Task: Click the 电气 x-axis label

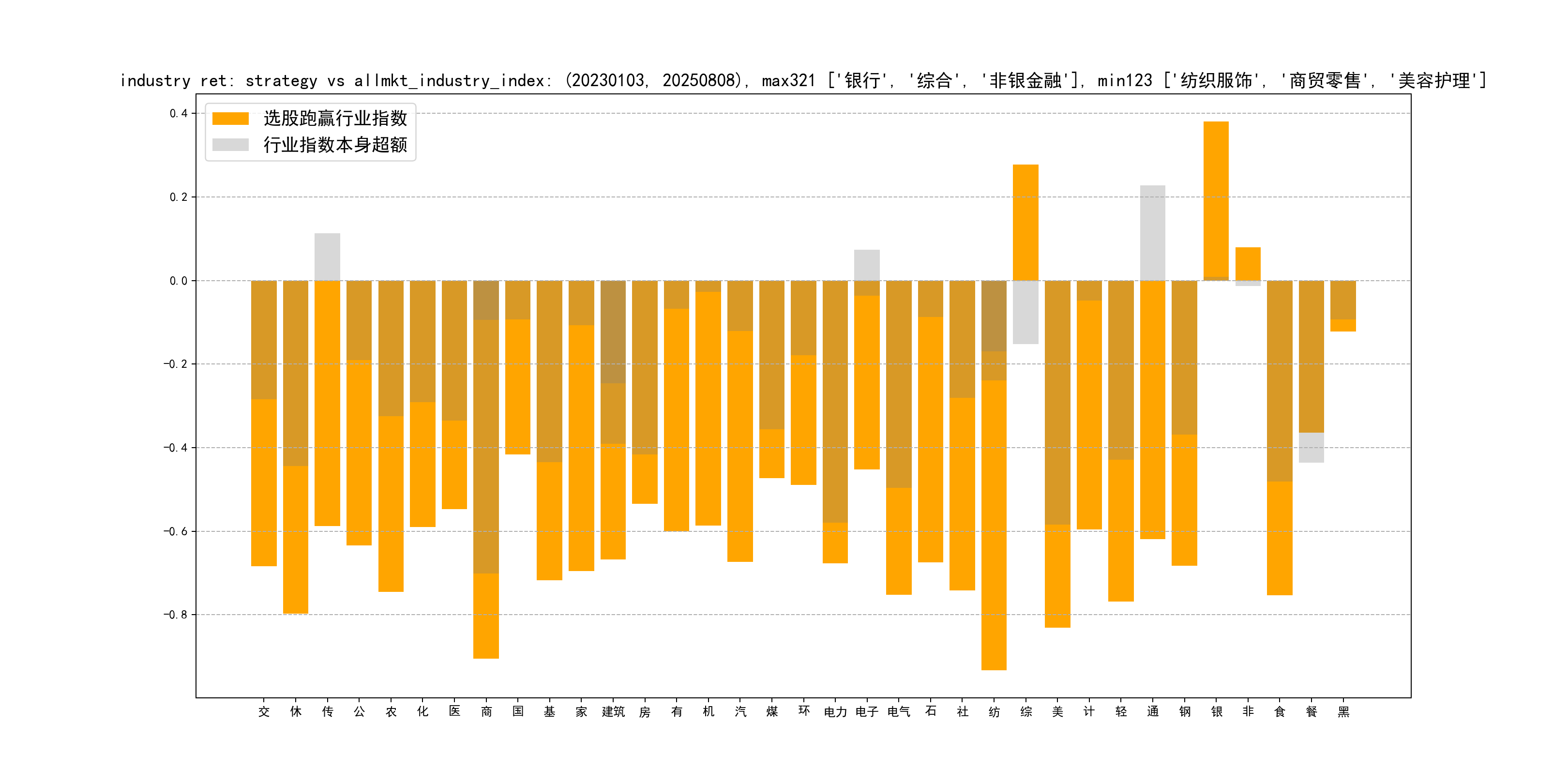Action: point(898,711)
